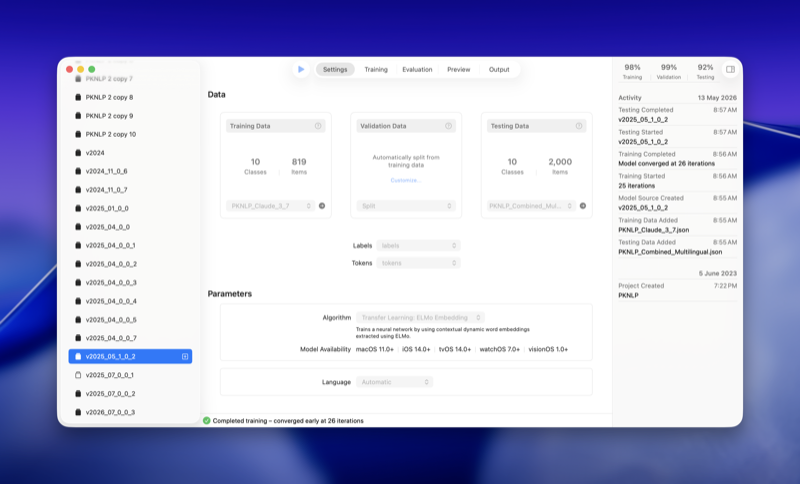
Task: Click the Customize link in Validation Data
Action: [x=406, y=181]
